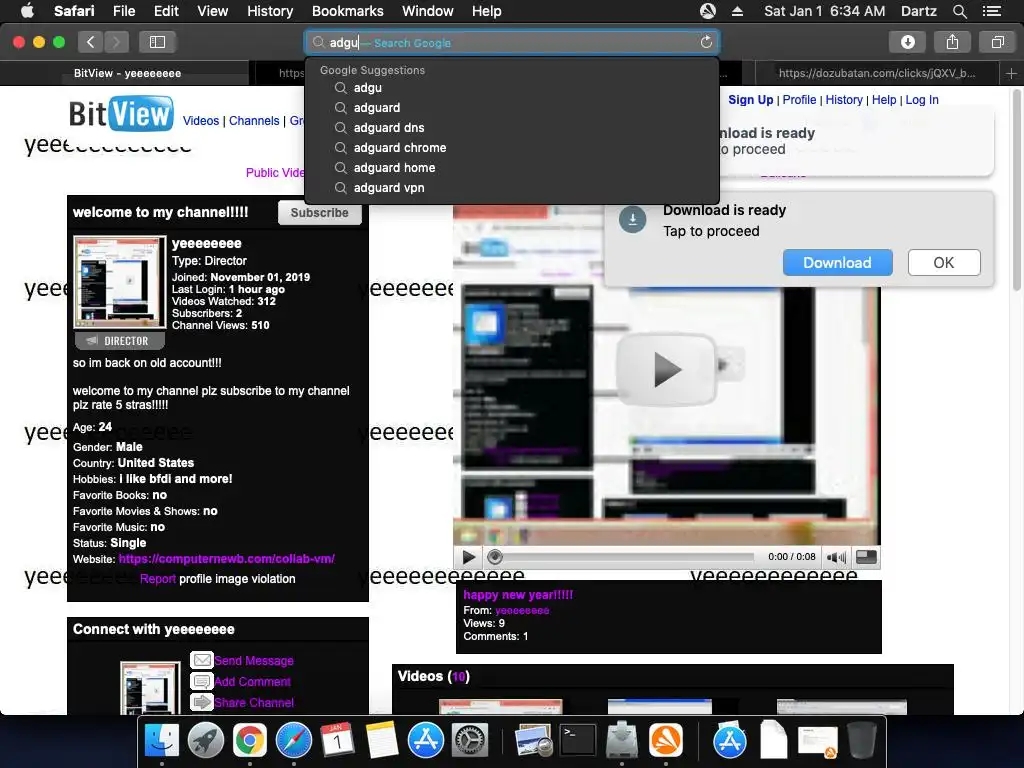The width and height of the screenshot is (1024, 768).
Task: Subscribe to the yeeeeeeee channel
Action: click(319, 213)
